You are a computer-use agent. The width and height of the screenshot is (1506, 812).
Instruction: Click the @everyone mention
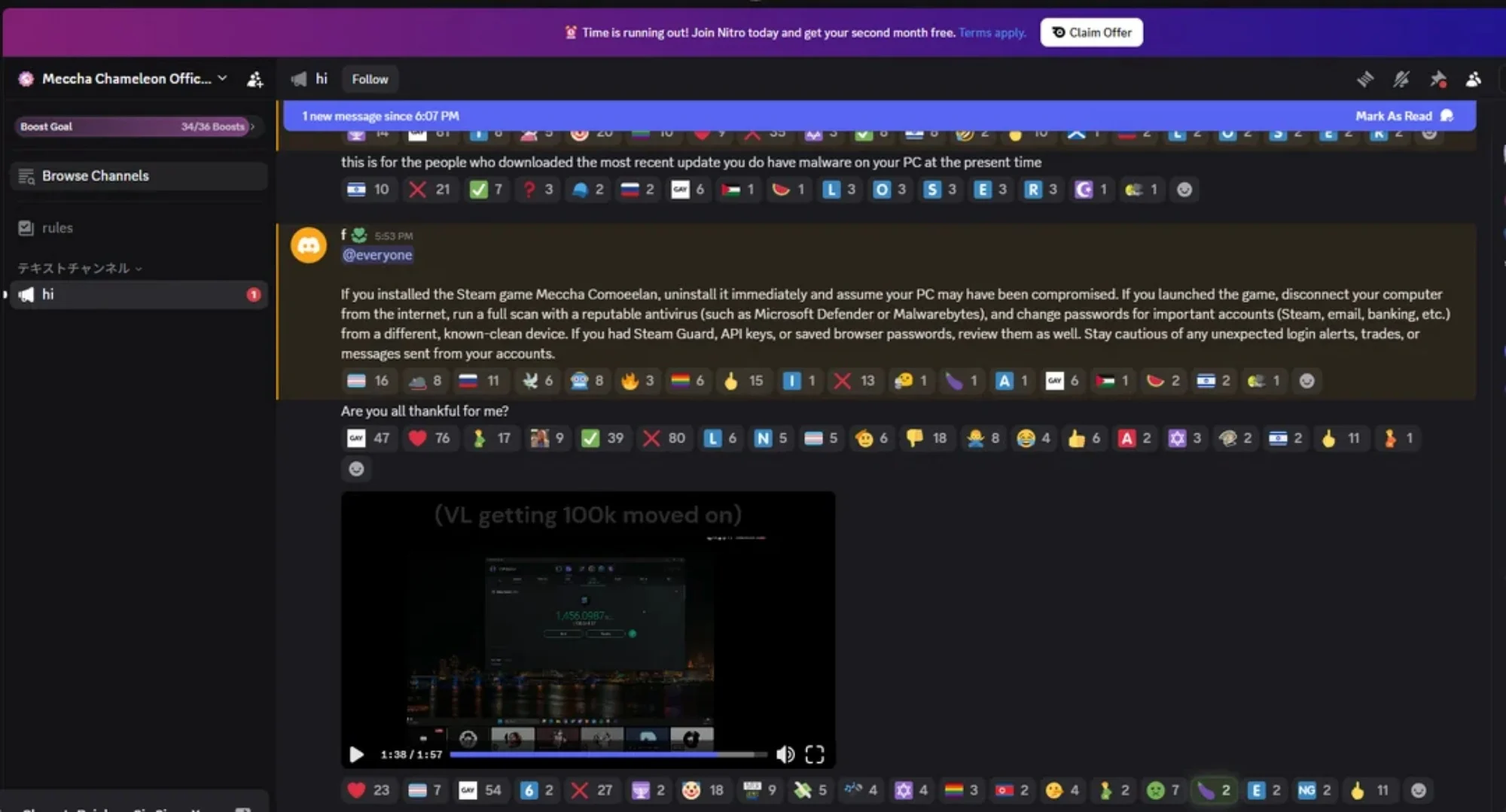pos(377,255)
